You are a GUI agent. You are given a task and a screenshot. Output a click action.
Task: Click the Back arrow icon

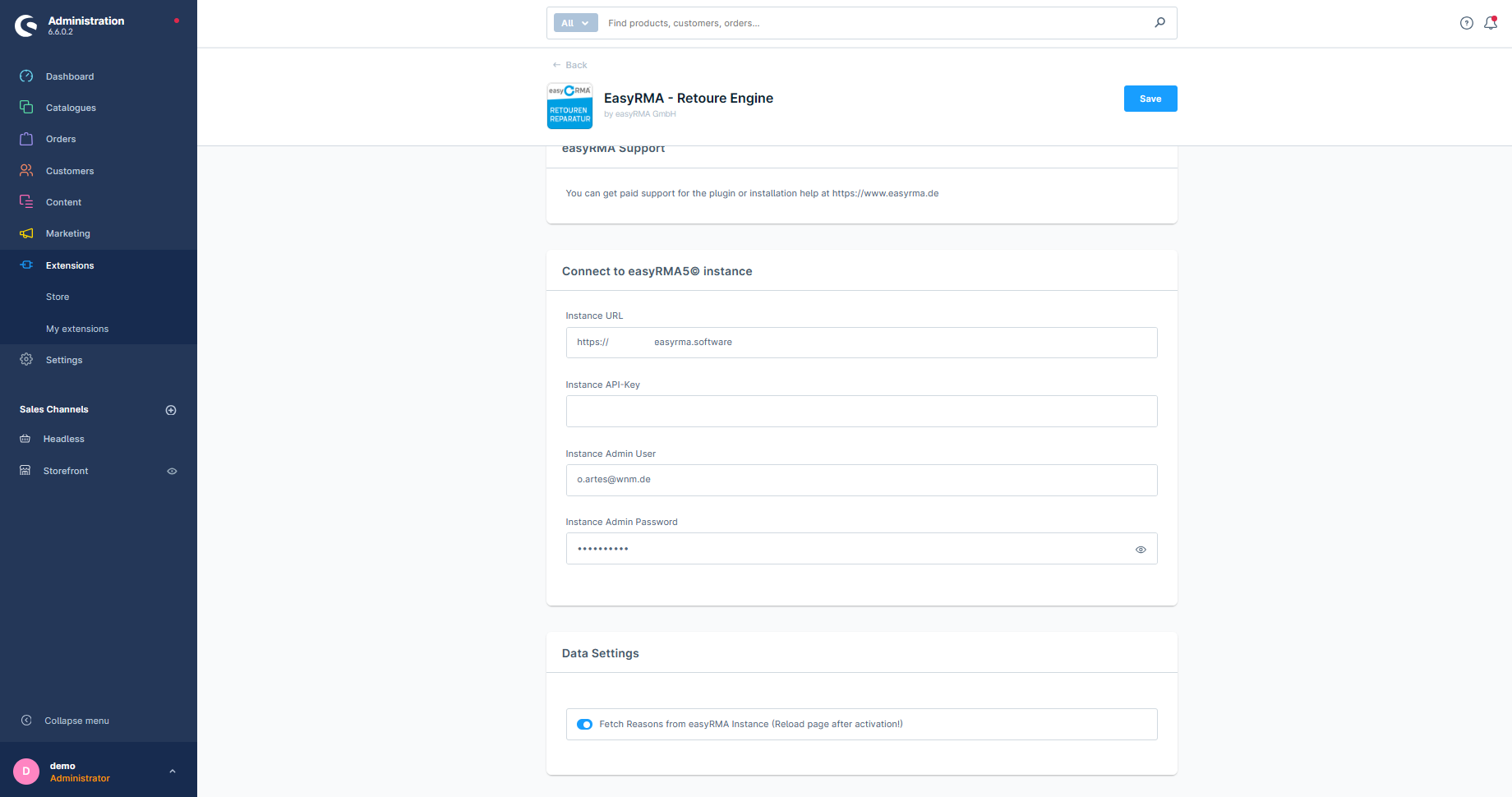556,65
